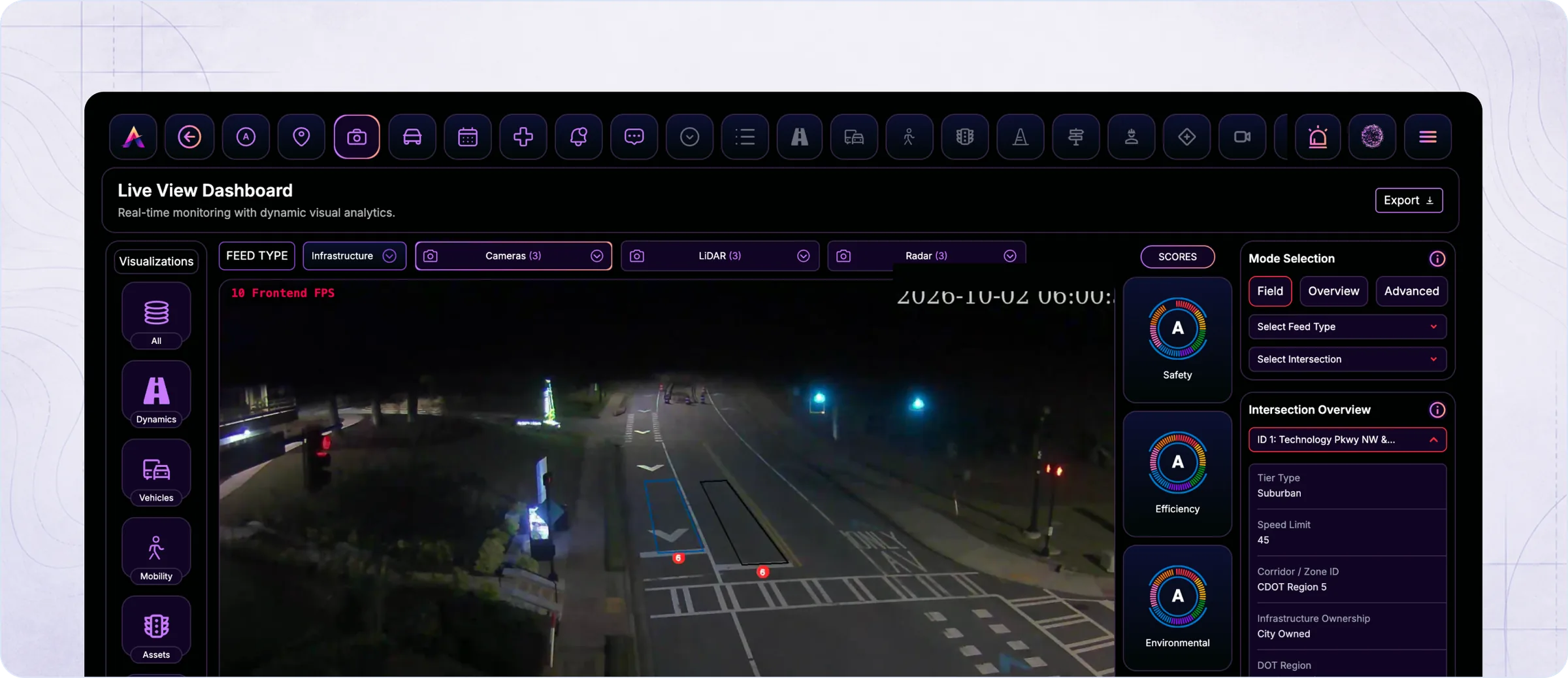Select the camera live view toolbar icon

tap(357, 137)
